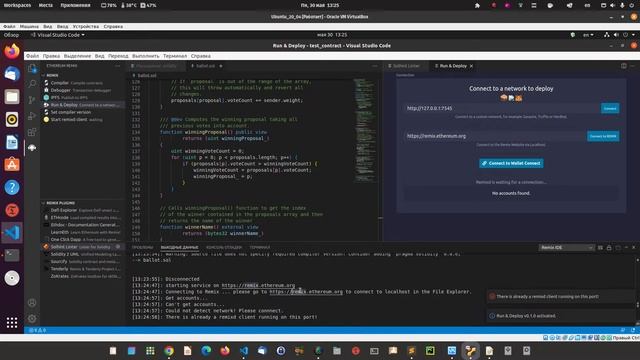
Task: Clear output icon next to Remix IDE dropdown
Action: pos(600,247)
